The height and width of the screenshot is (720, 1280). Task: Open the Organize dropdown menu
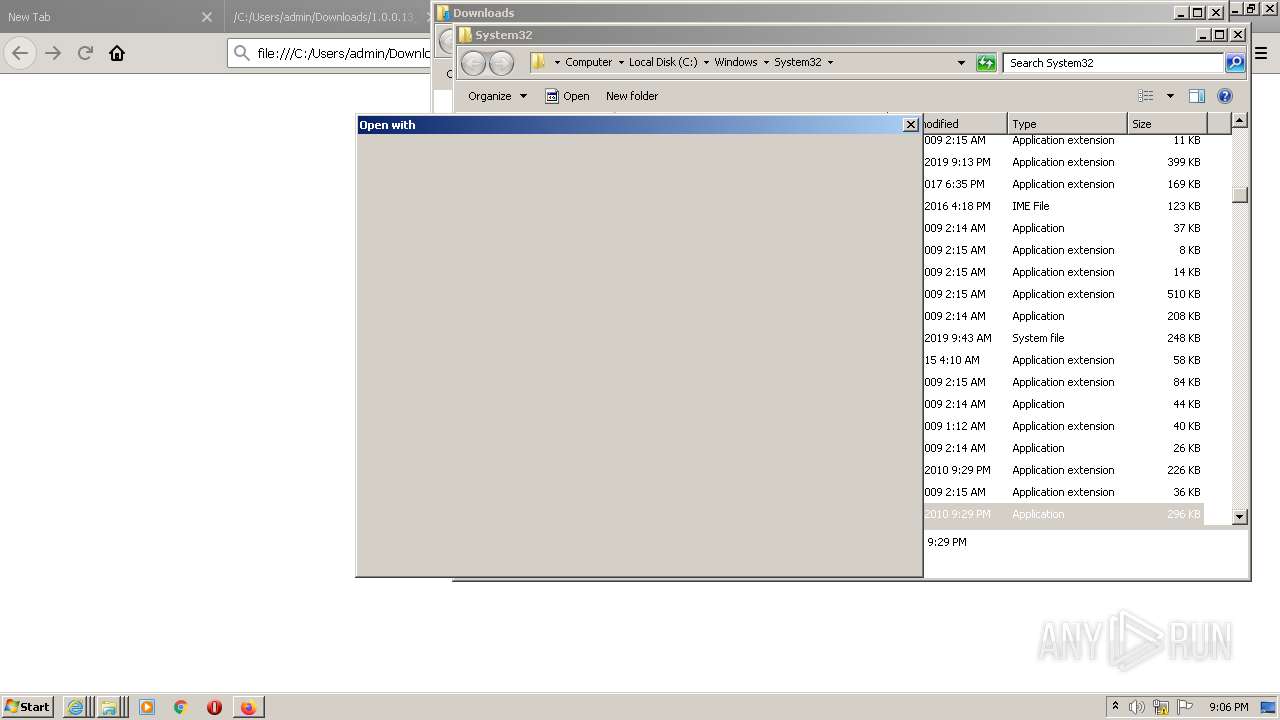[x=497, y=96]
